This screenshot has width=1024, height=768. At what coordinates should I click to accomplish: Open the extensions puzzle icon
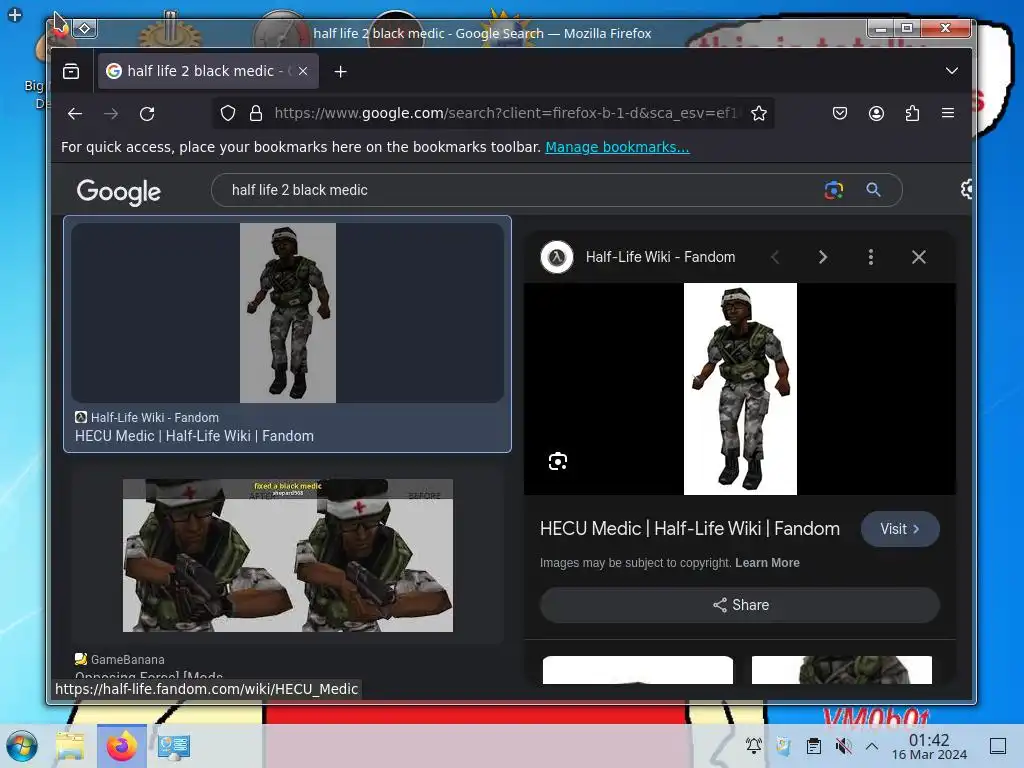tap(912, 114)
